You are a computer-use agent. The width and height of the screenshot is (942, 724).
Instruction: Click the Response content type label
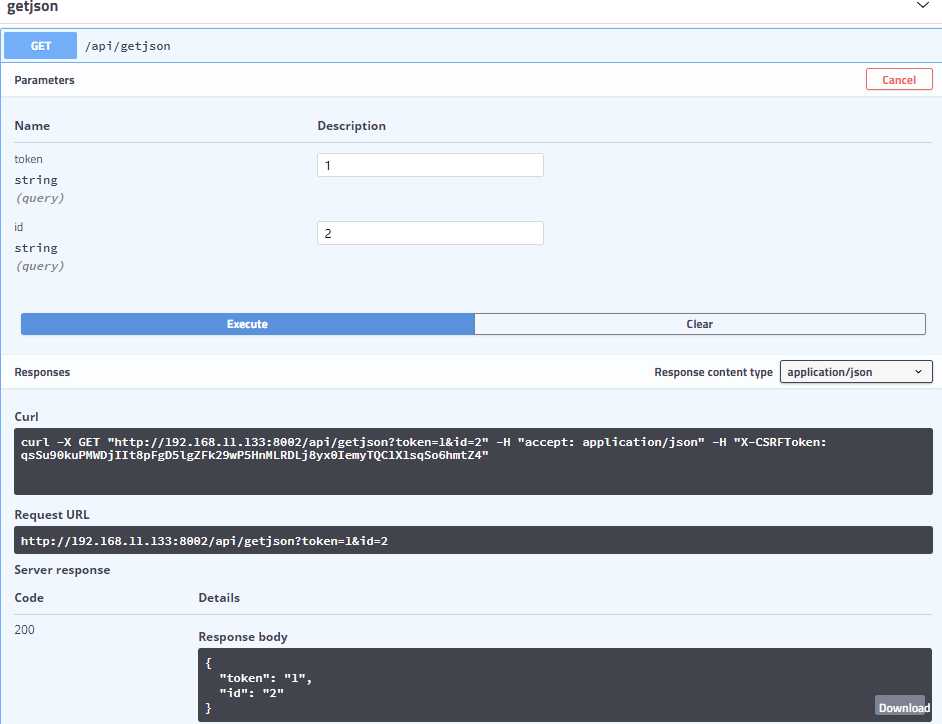(x=714, y=372)
